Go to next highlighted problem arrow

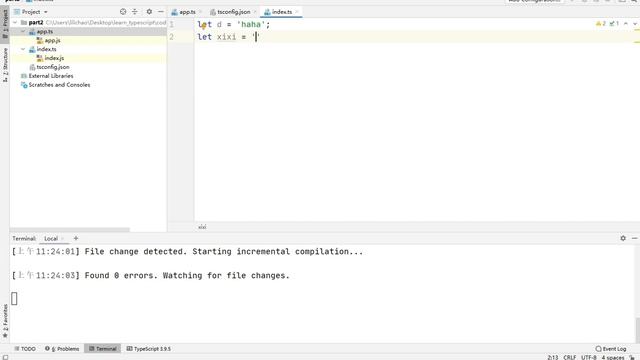point(635,24)
